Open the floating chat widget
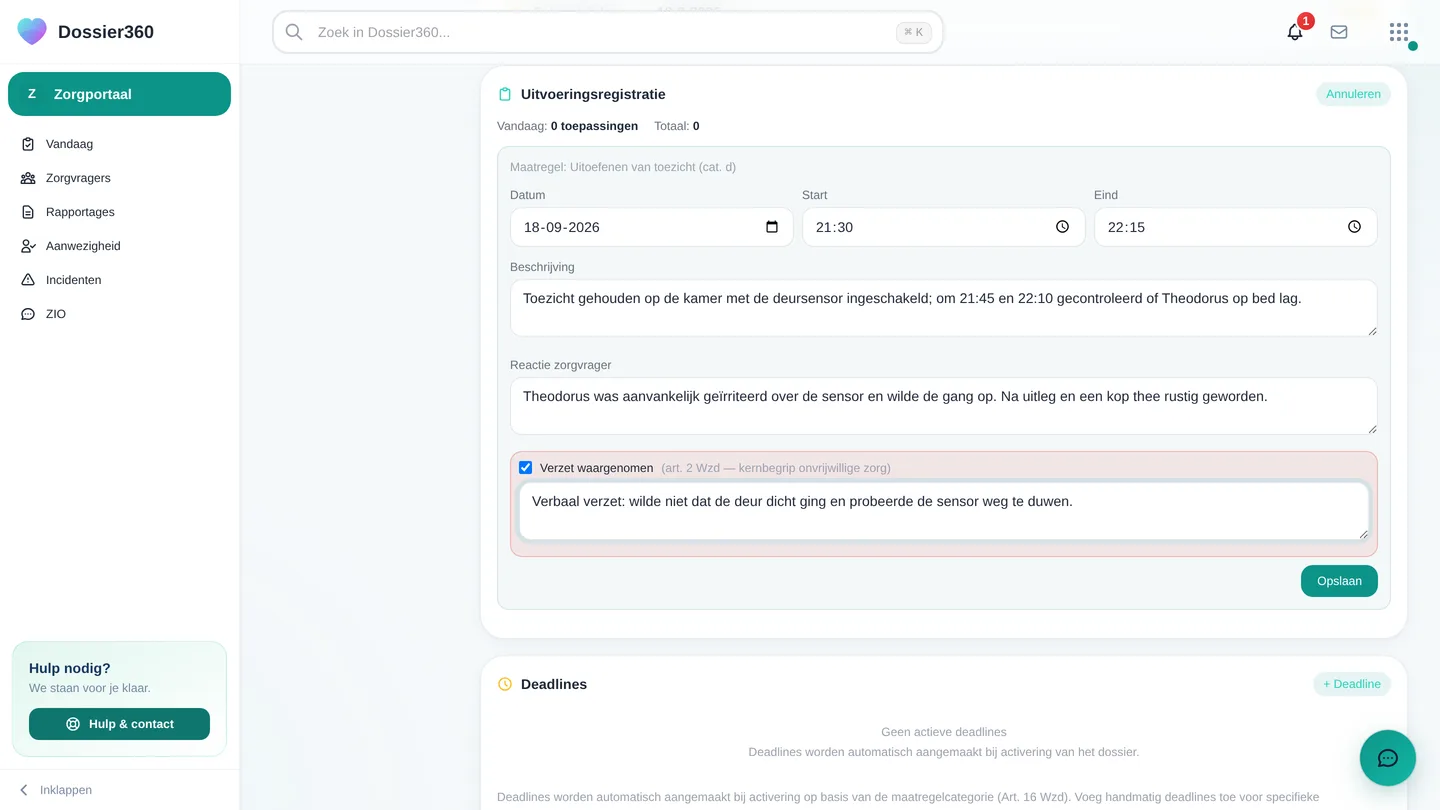 pyautogui.click(x=1388, y=758)
